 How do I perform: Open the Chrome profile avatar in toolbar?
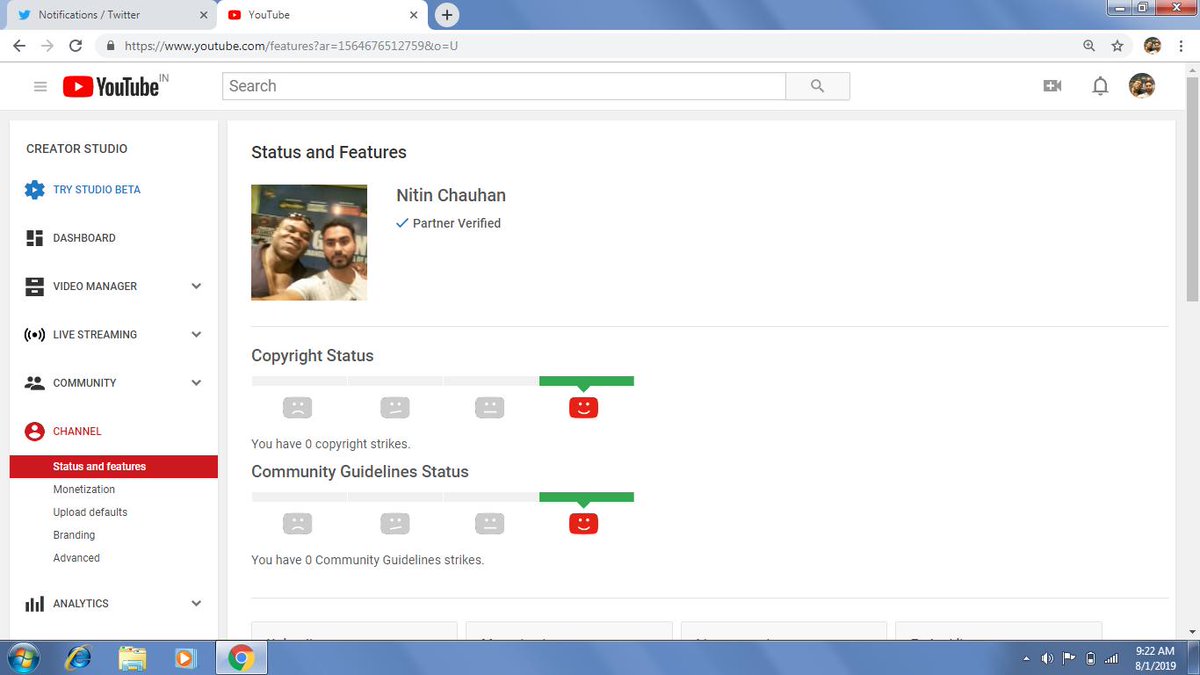pyautogui.click(x=1152, y=46)
